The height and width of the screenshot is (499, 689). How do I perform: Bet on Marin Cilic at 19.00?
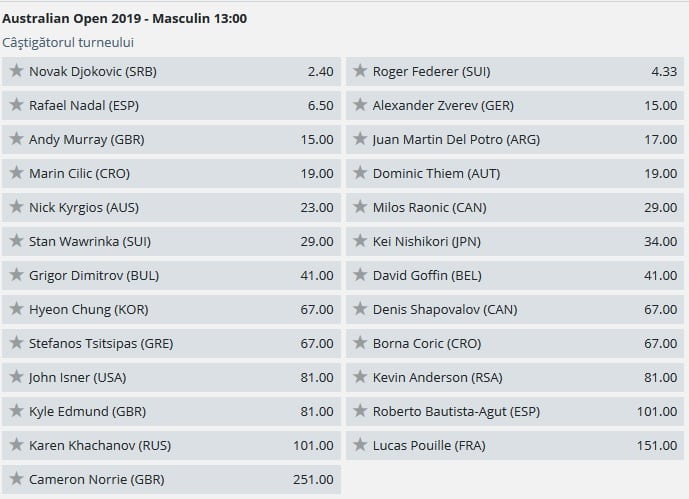click(x=317, y=173)
